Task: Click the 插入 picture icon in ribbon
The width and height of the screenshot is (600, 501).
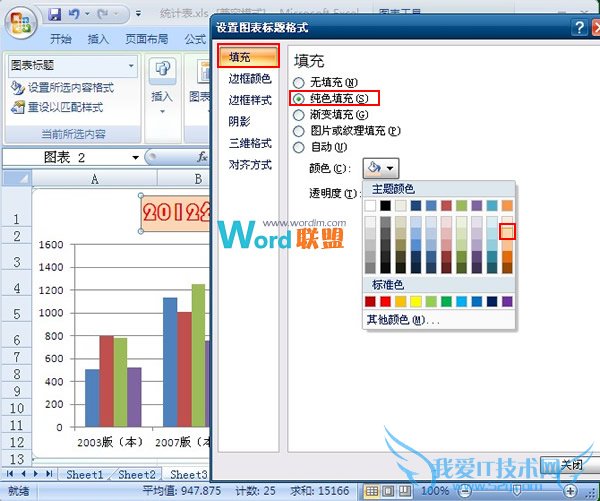Action: 163,70
